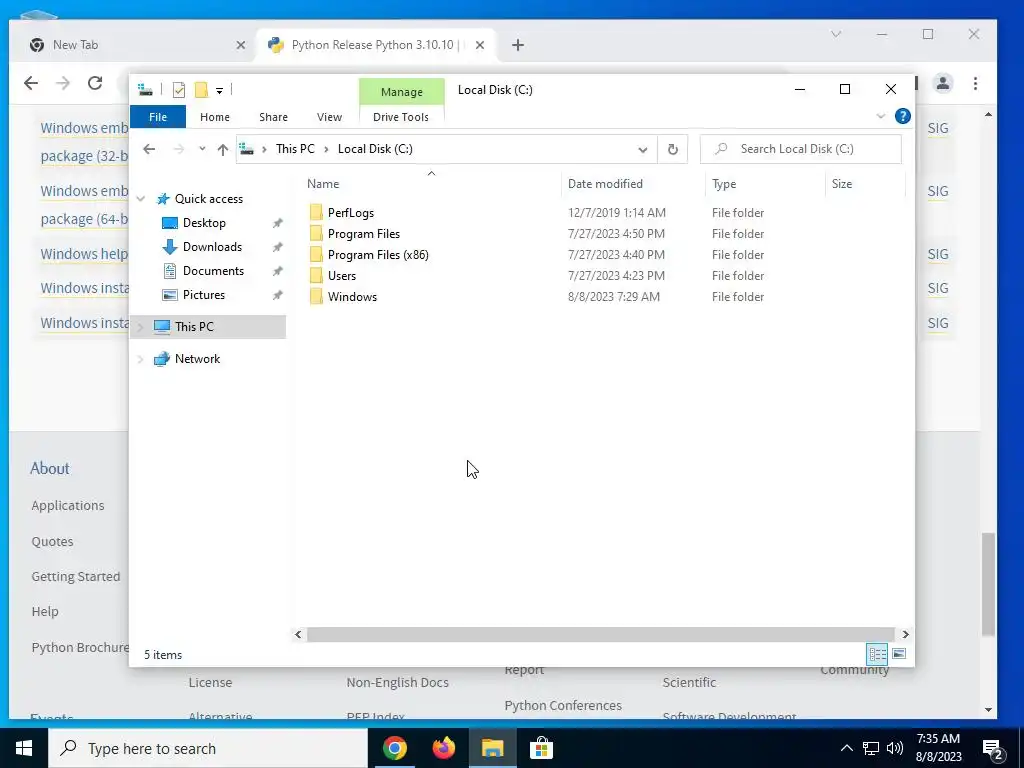Image resolution: width=1024 pixels, height=768 pixels.
Task: Click the forward arrow in File Explorer
Action: point(178,149)
